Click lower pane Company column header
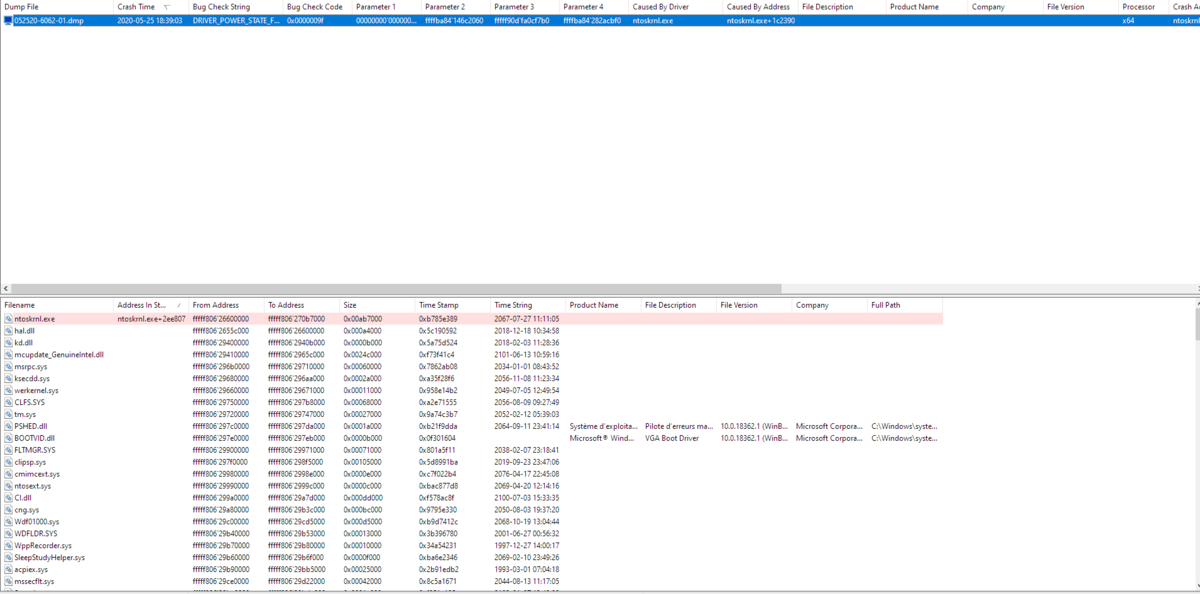1200x594 pixels. pos(830,305)
